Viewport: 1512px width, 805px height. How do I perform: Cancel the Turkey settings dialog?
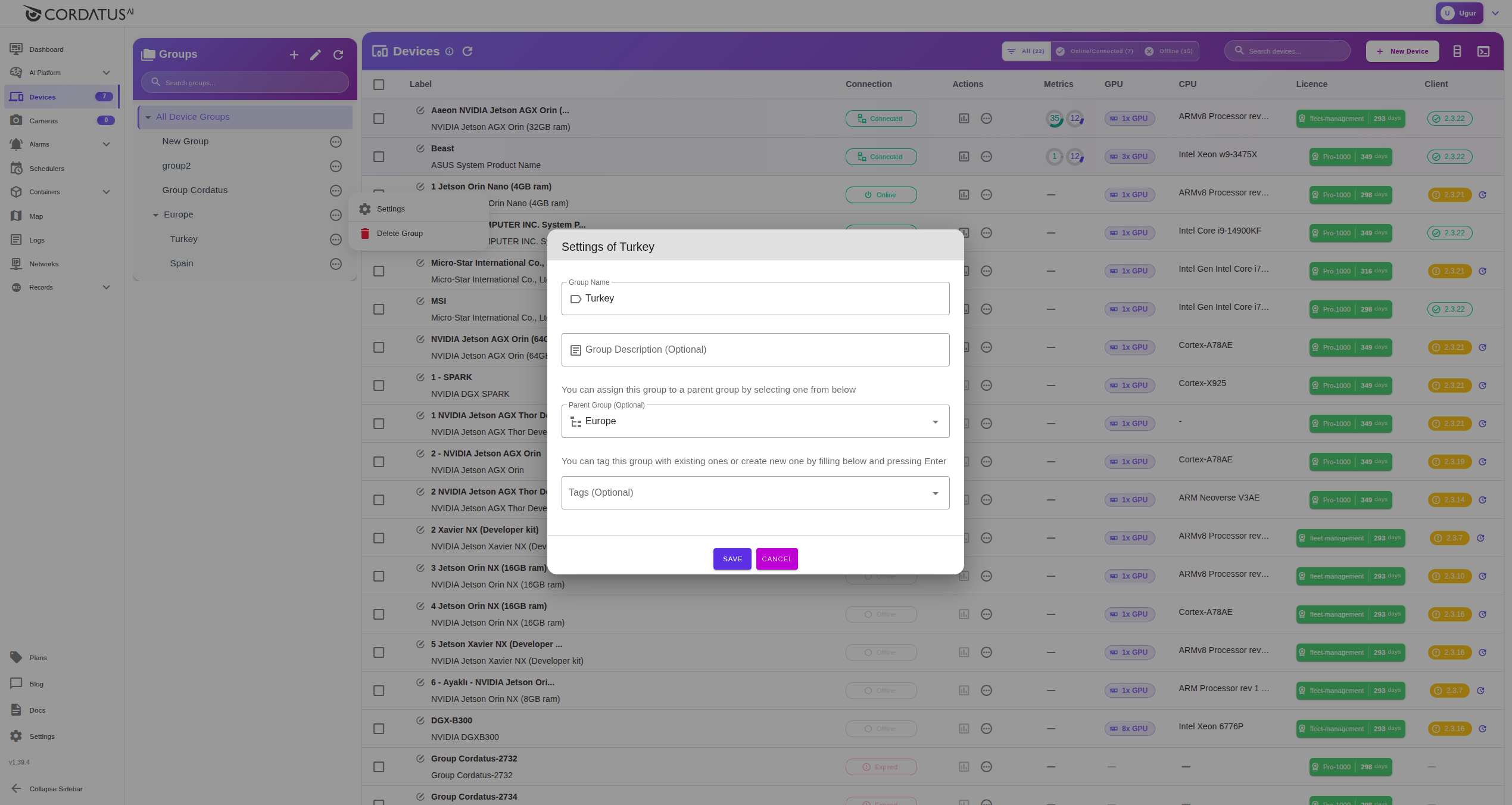point(777,559)
